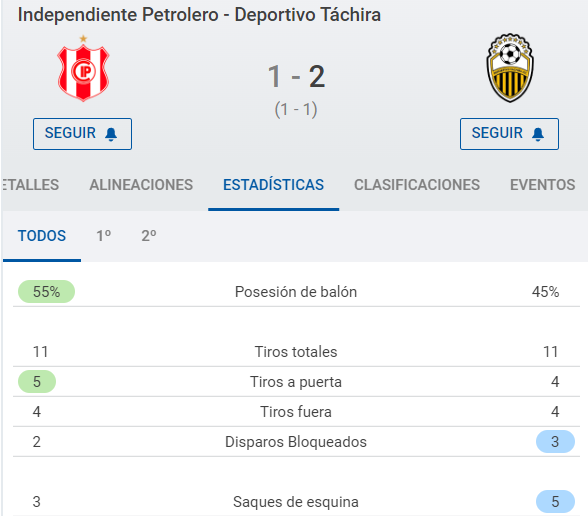The height and width of the screenshot is (516, 588).
Task: Click the bell icon under Independiente Petrolero
Action: 111,134
